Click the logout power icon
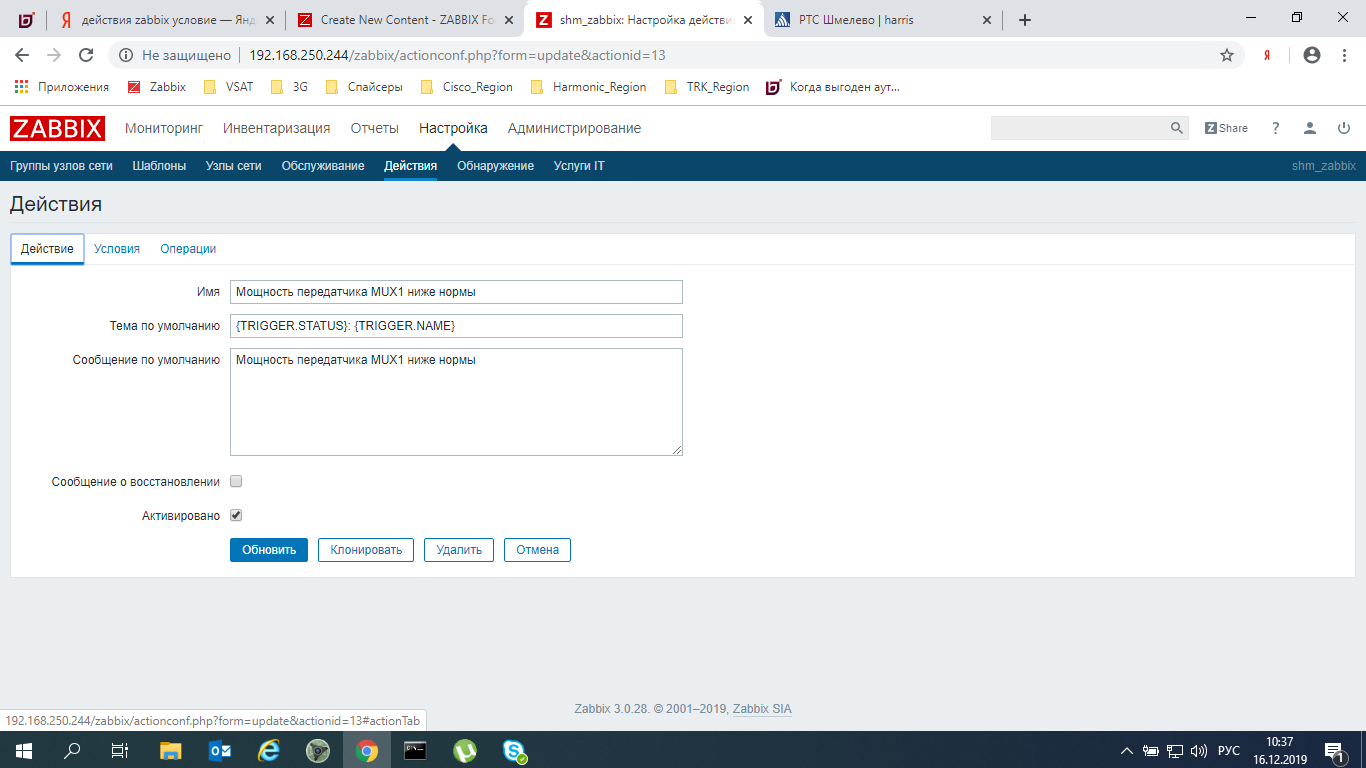The width and height of the screenshot is (1366, 768). pyautogui.click(x=1344, y=128)
